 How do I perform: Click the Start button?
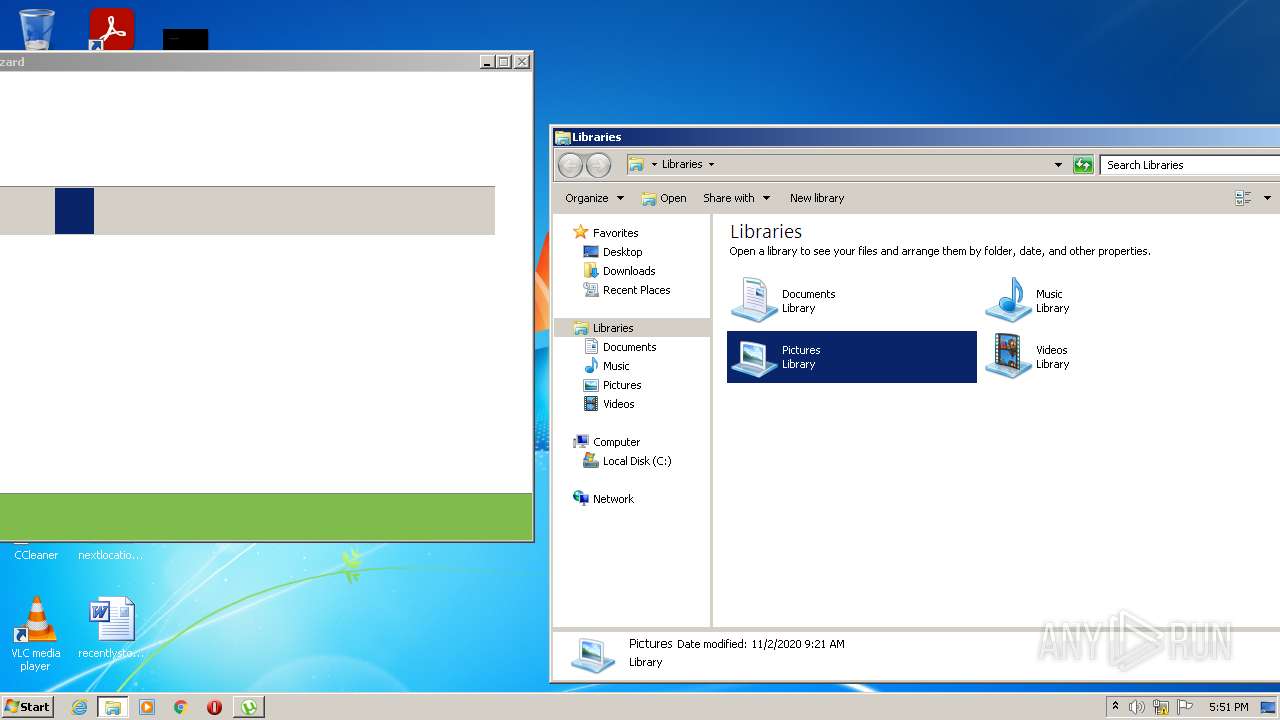27,706
